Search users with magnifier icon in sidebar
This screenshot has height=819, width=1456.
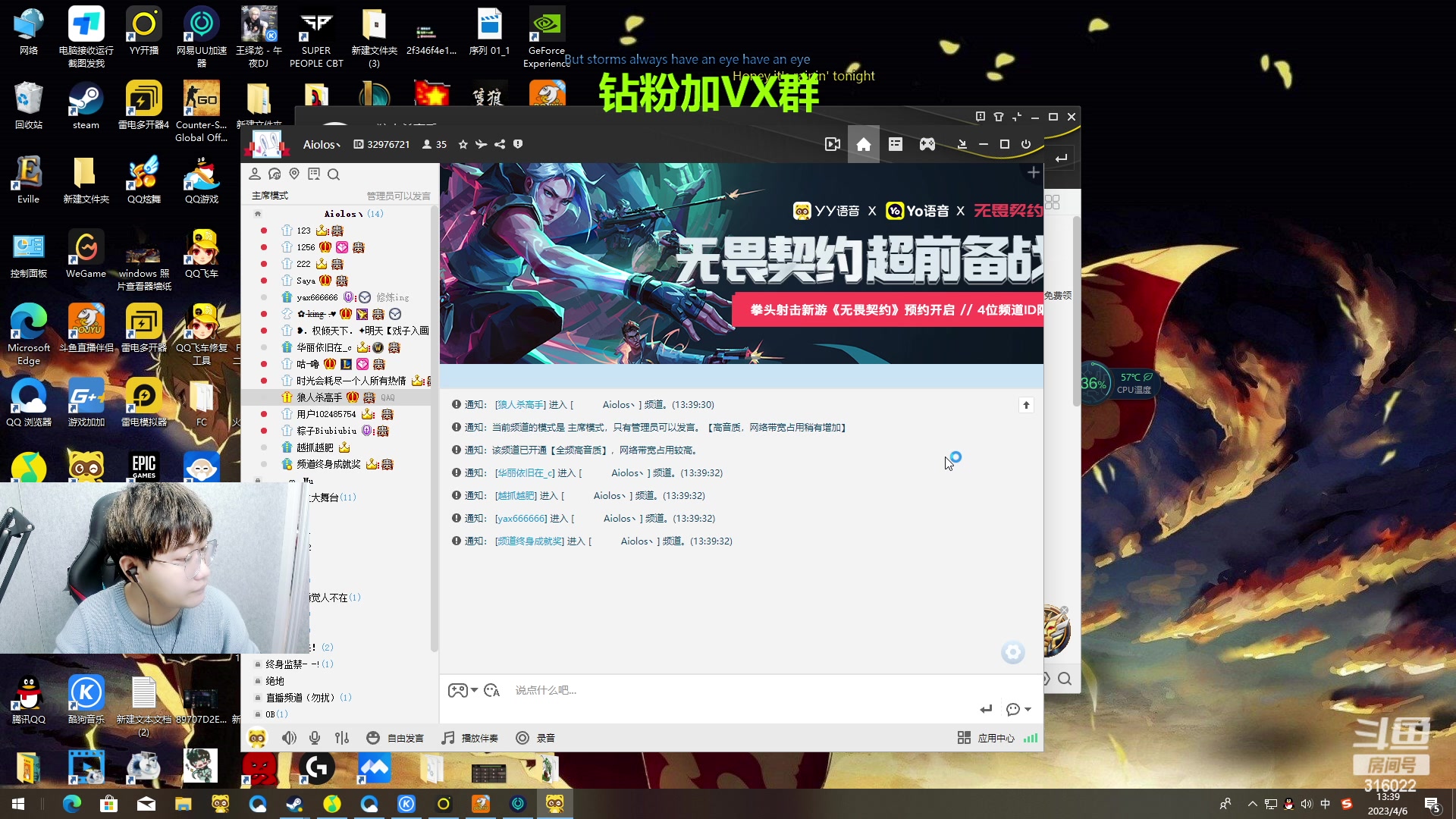click(334, 174)
